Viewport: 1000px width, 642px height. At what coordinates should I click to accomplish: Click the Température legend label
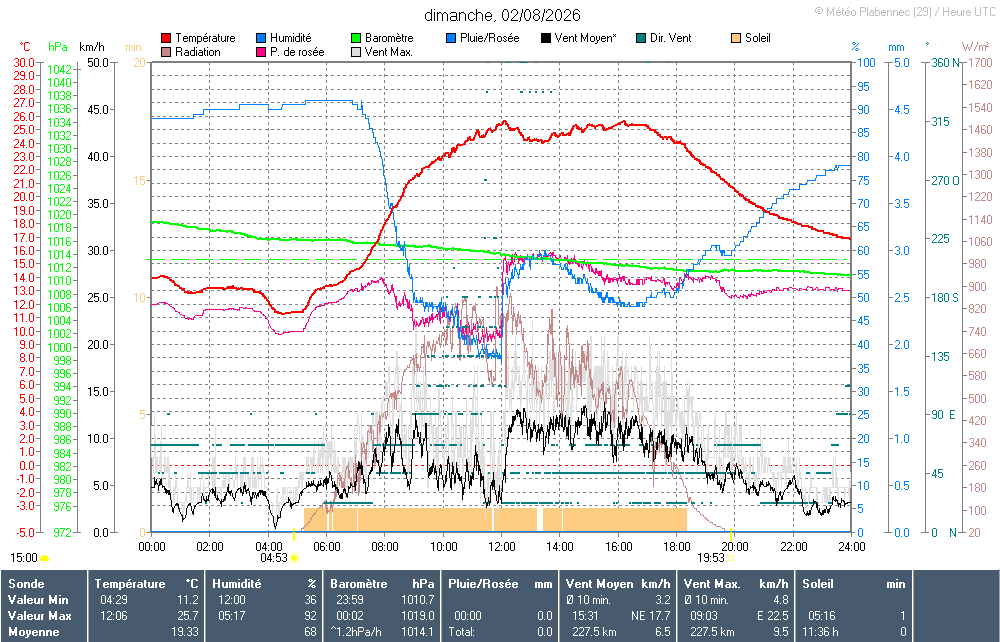coord(205,38)
